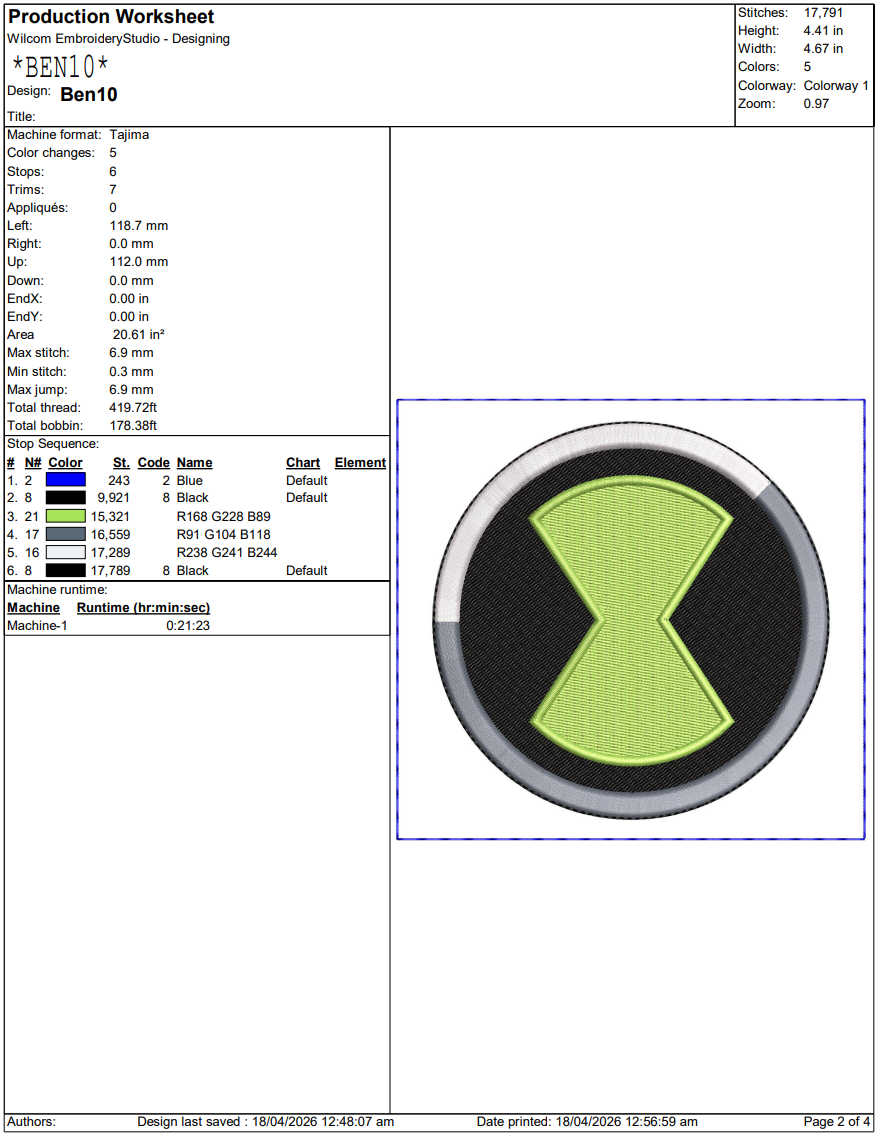Click the Design name Ben10

[88, 95]
